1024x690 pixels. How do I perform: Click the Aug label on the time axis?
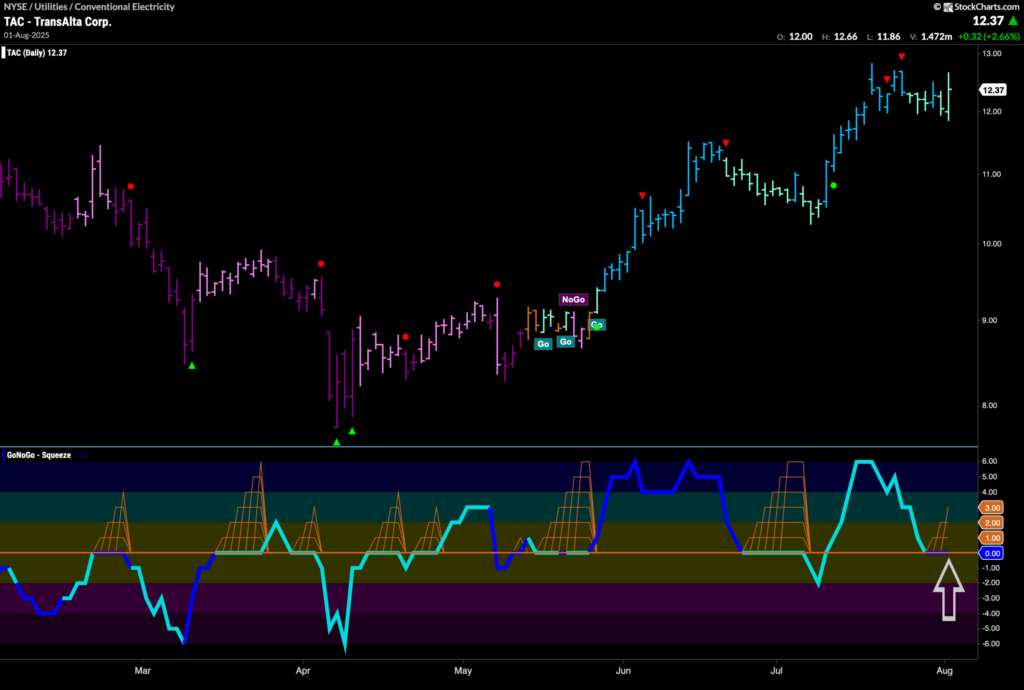(x=944, y=670)
